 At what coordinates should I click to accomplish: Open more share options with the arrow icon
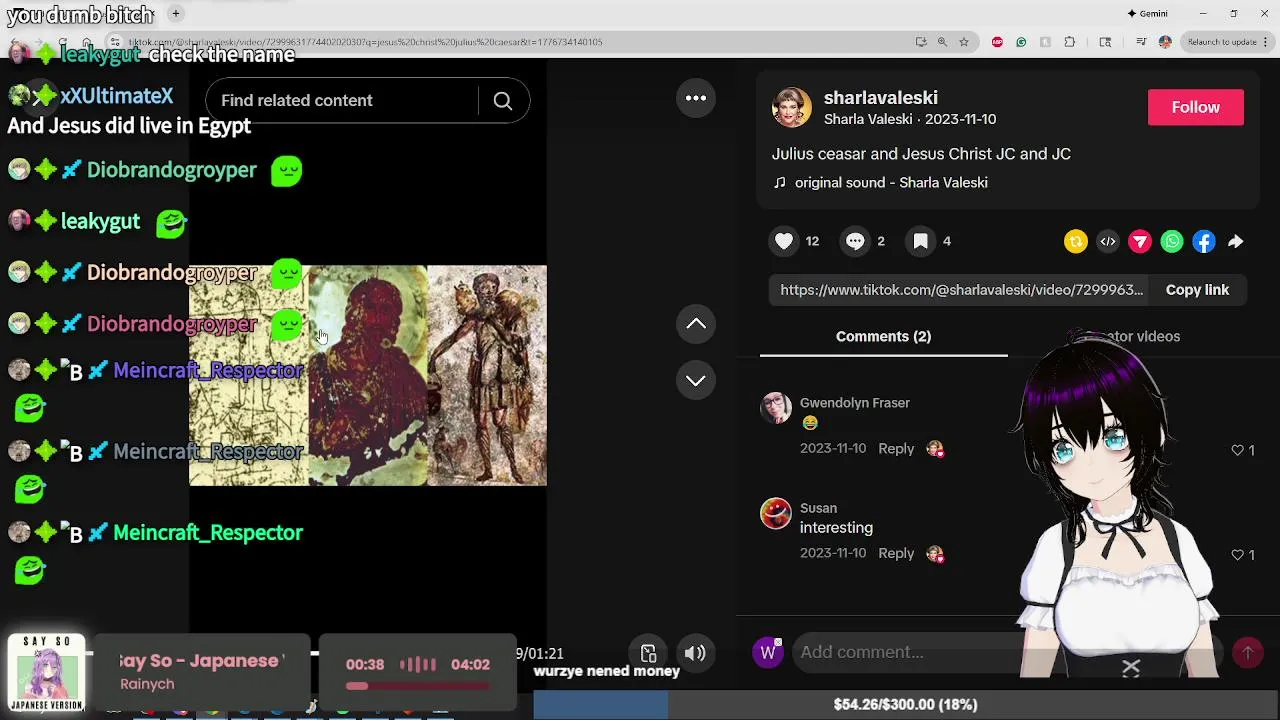(1236, 241)
